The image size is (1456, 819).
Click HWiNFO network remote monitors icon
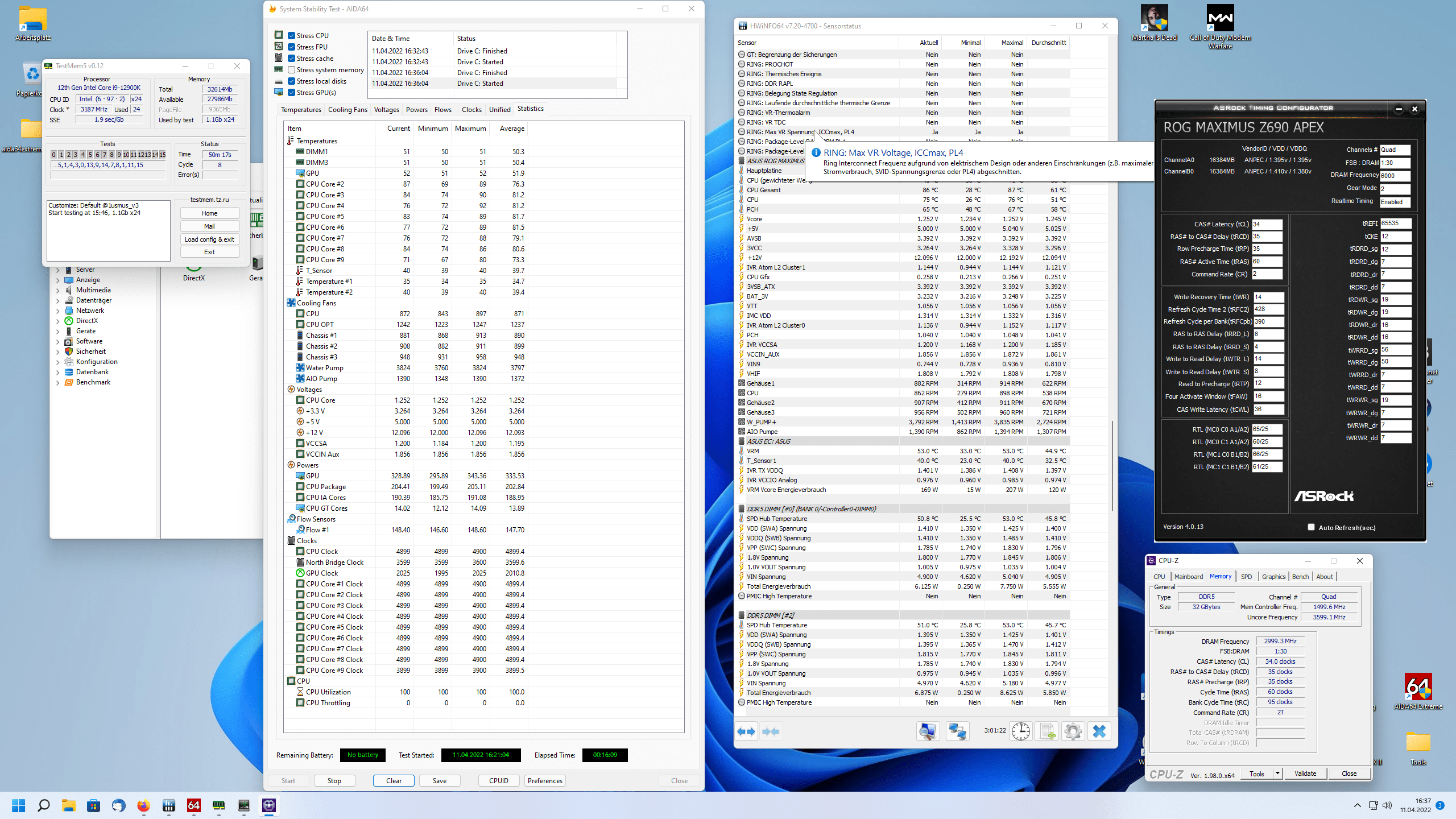pyautogui.click(x=957, y=731)
